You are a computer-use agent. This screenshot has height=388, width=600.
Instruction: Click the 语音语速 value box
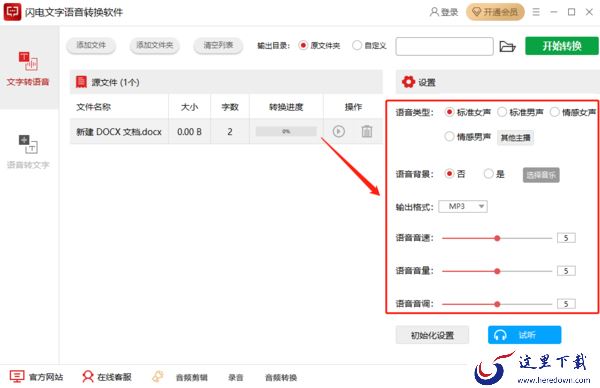566,238
